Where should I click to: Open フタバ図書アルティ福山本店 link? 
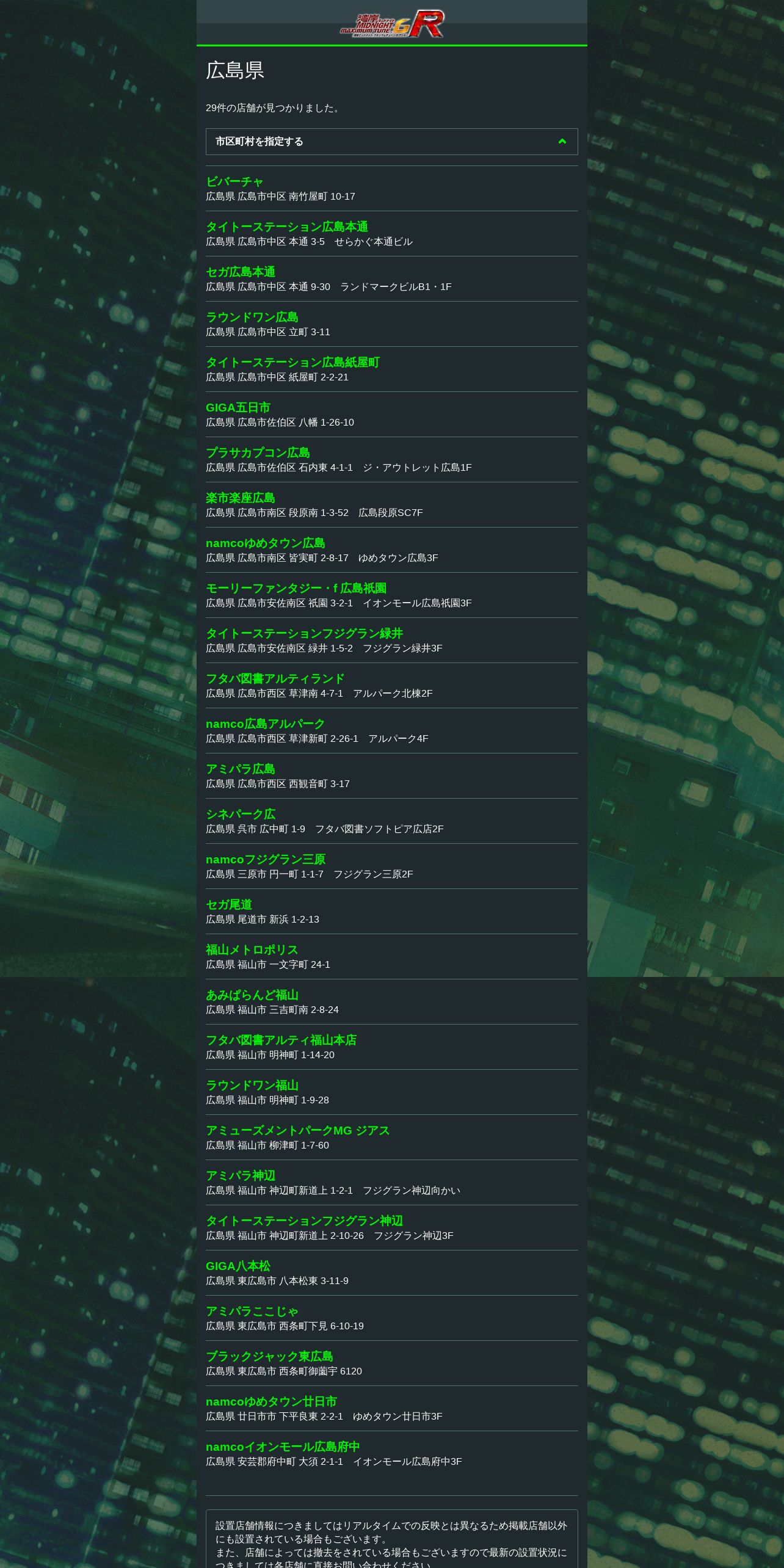pyautogui.click(x=281, y=1040)
